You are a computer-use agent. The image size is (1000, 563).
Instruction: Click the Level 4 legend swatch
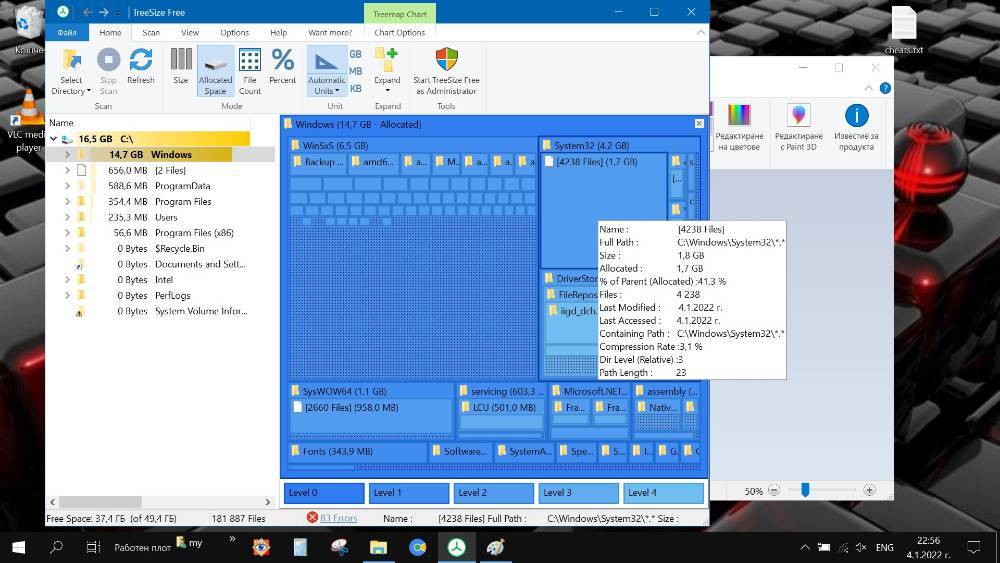663,492
